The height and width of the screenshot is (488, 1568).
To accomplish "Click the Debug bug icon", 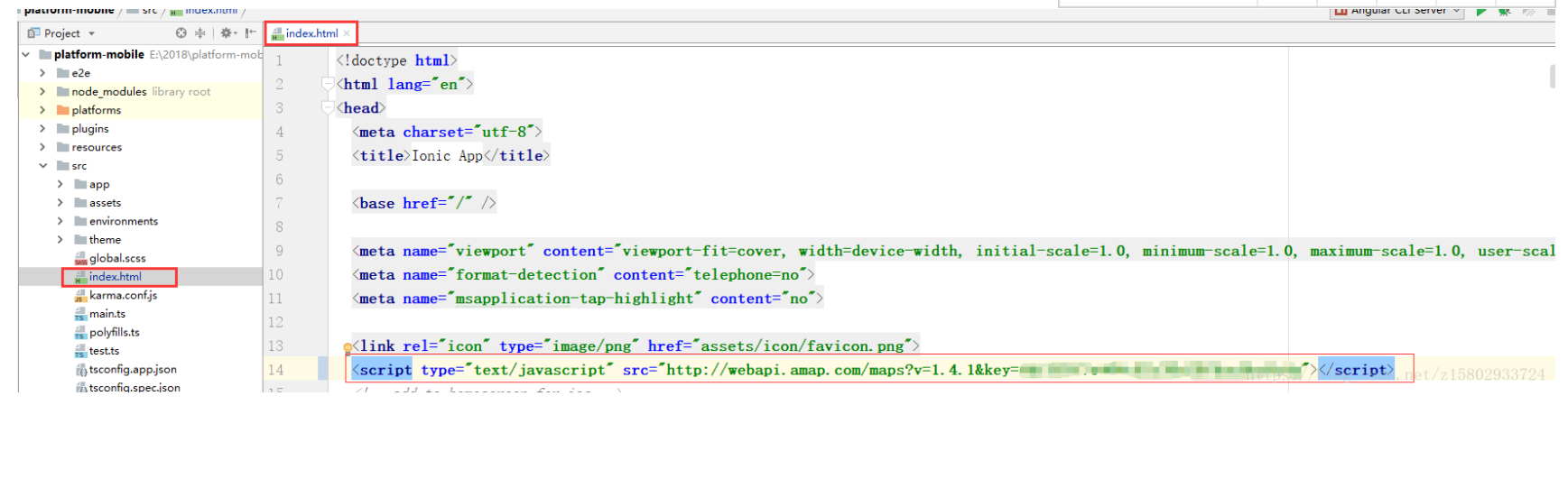I will (1504, 12).
